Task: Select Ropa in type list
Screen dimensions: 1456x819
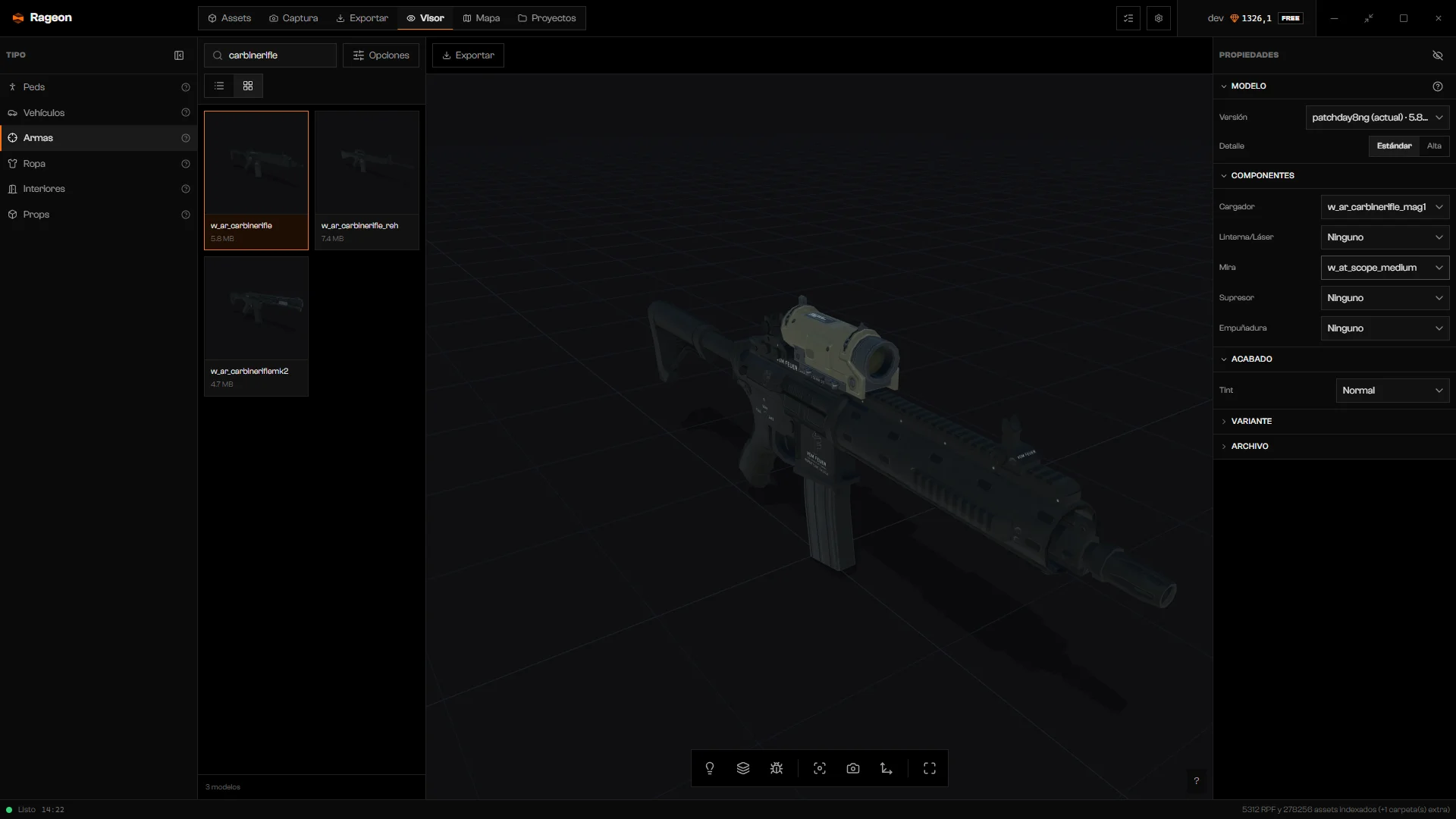Action: coord(99,164)
